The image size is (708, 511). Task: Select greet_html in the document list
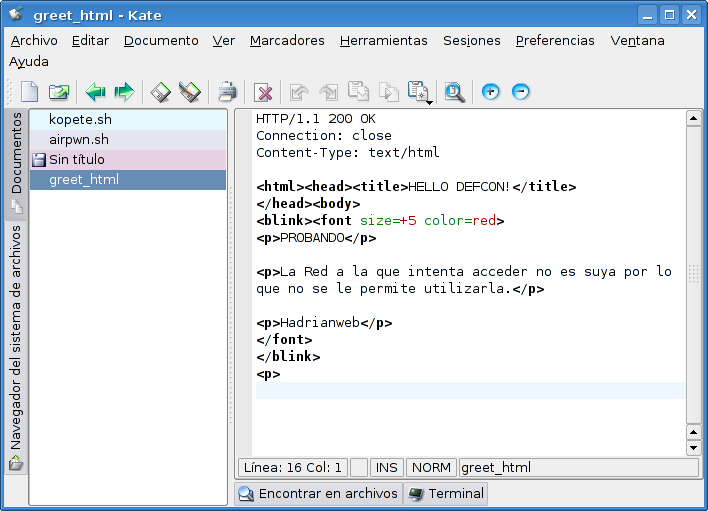tap(128, 180)
